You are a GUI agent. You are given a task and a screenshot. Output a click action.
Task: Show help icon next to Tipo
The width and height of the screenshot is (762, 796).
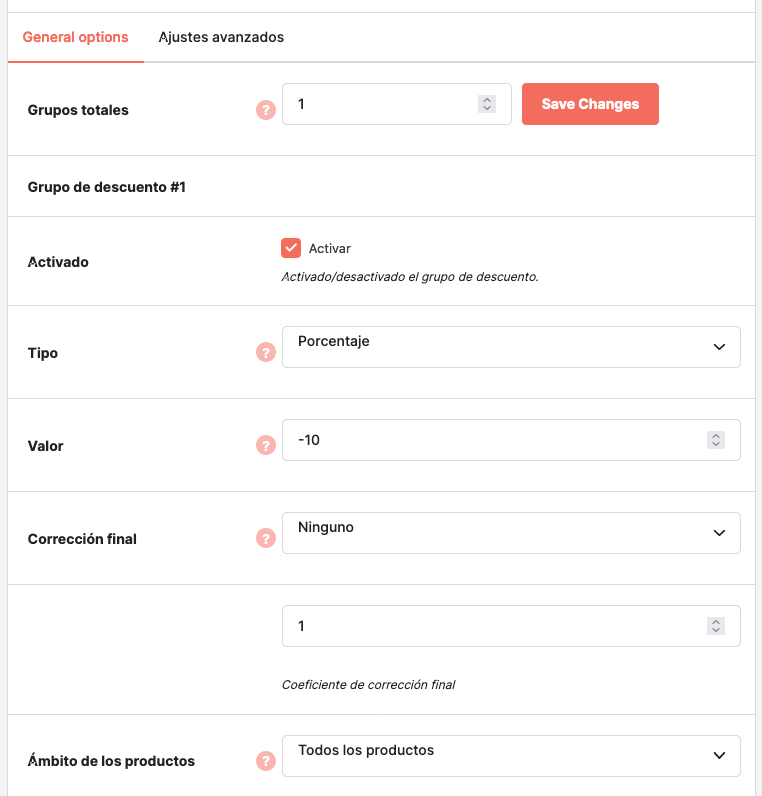click(266, 352)
